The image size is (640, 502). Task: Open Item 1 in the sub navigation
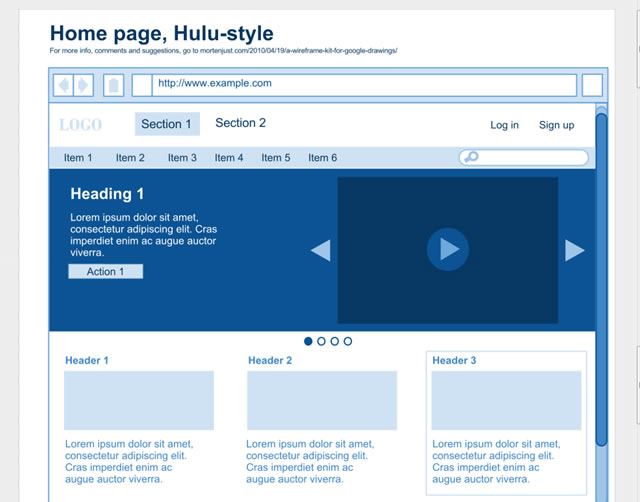(x=78, y=158)
